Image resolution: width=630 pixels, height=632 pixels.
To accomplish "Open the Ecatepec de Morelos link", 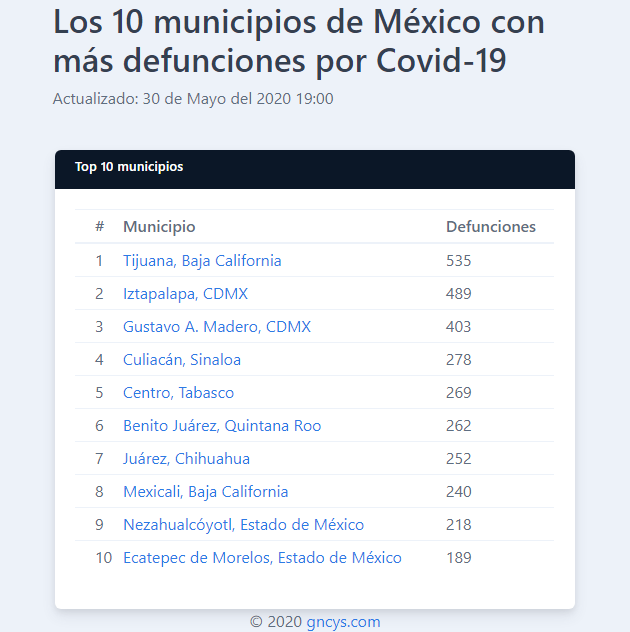I will pos(262,558).
